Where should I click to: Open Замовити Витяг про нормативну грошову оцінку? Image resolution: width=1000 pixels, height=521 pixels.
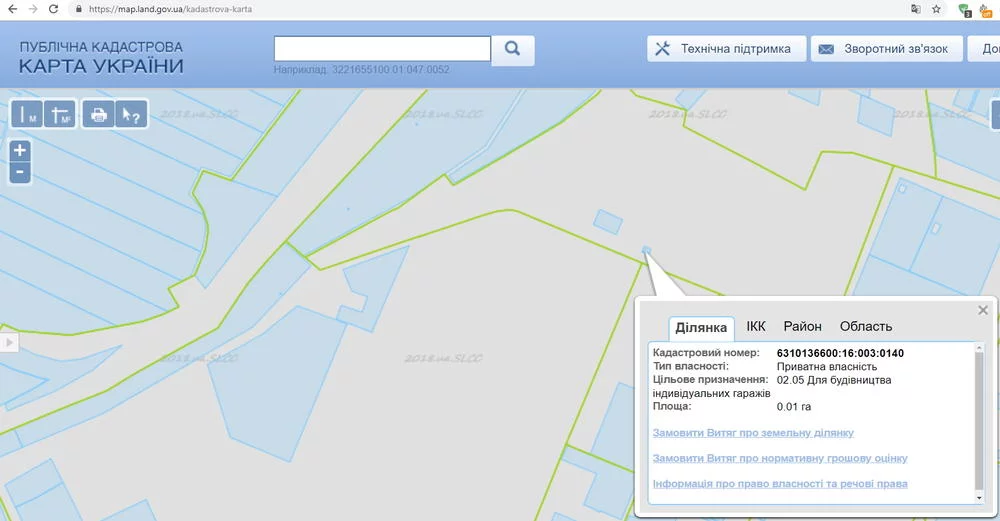[780, 459]
